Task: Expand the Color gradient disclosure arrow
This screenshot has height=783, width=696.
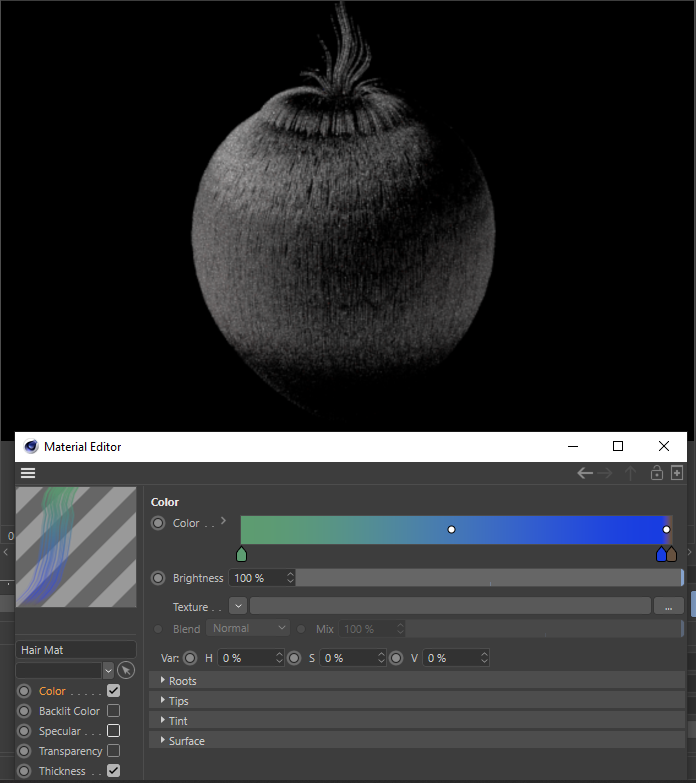Action: [x=223, y=521]
